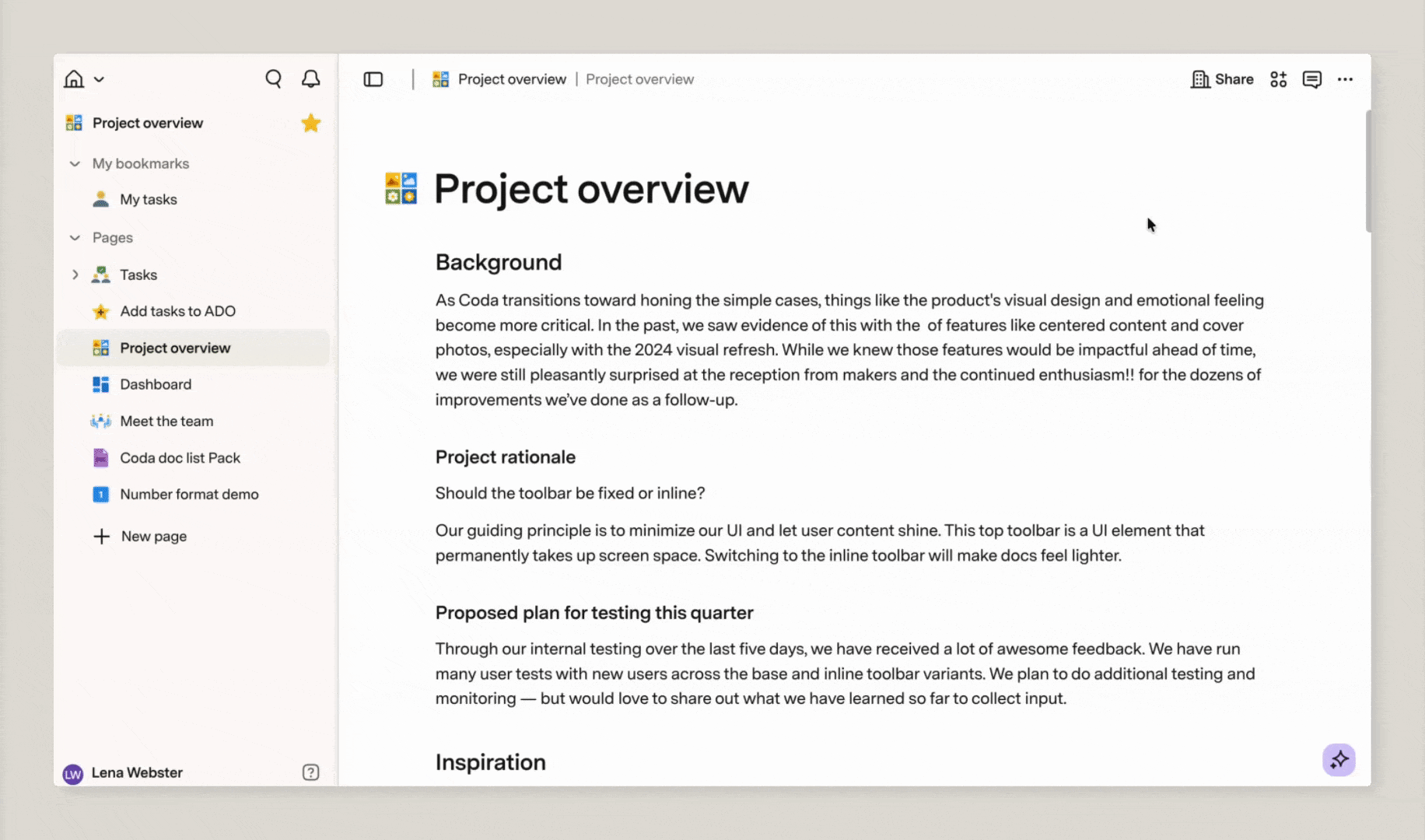Open the help question mark

pyautogui.click(x=310, y=772)
